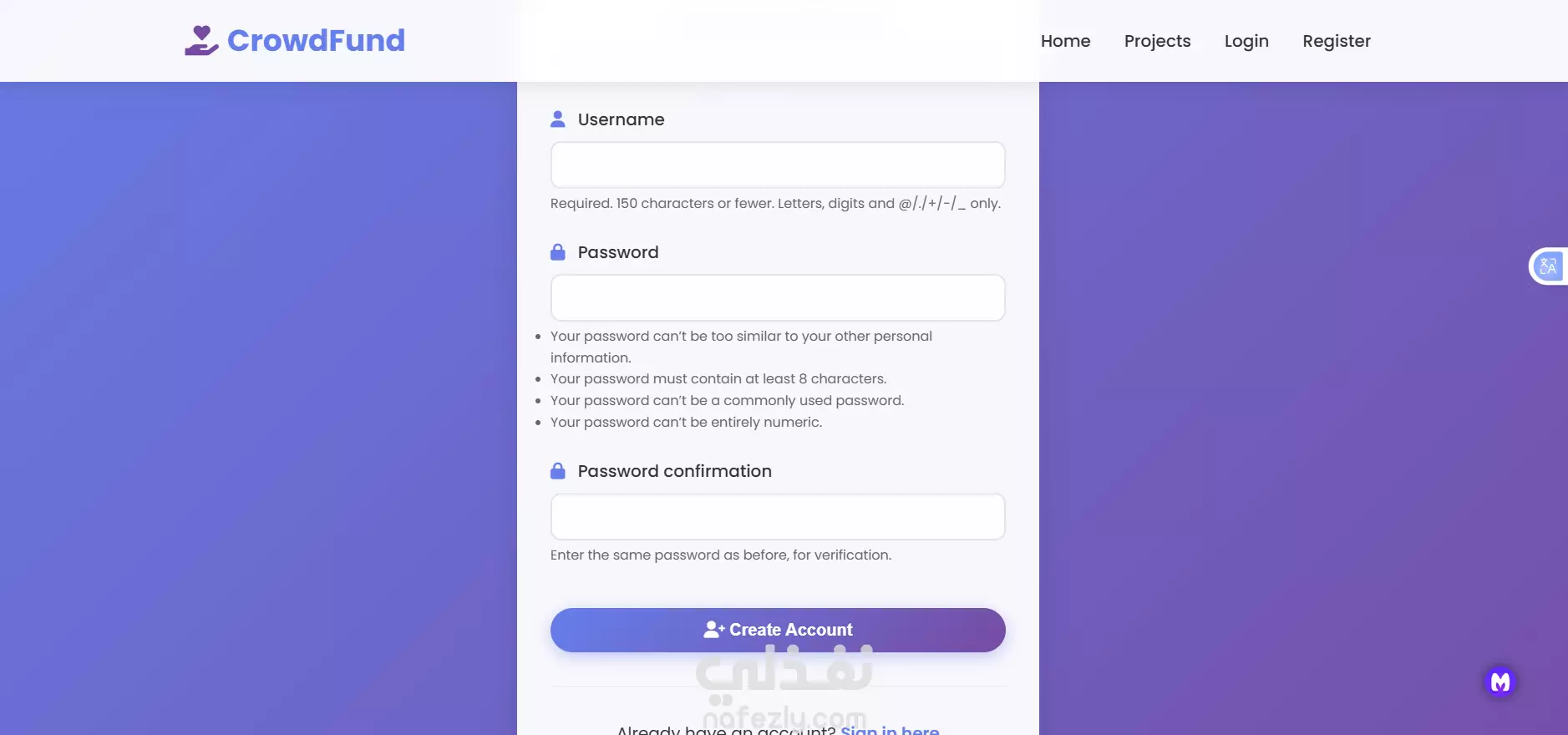Open the Home navigation item
The height and width of the screenshot is (735, 1568).
pyautogui.click(x=1065, y=41)
